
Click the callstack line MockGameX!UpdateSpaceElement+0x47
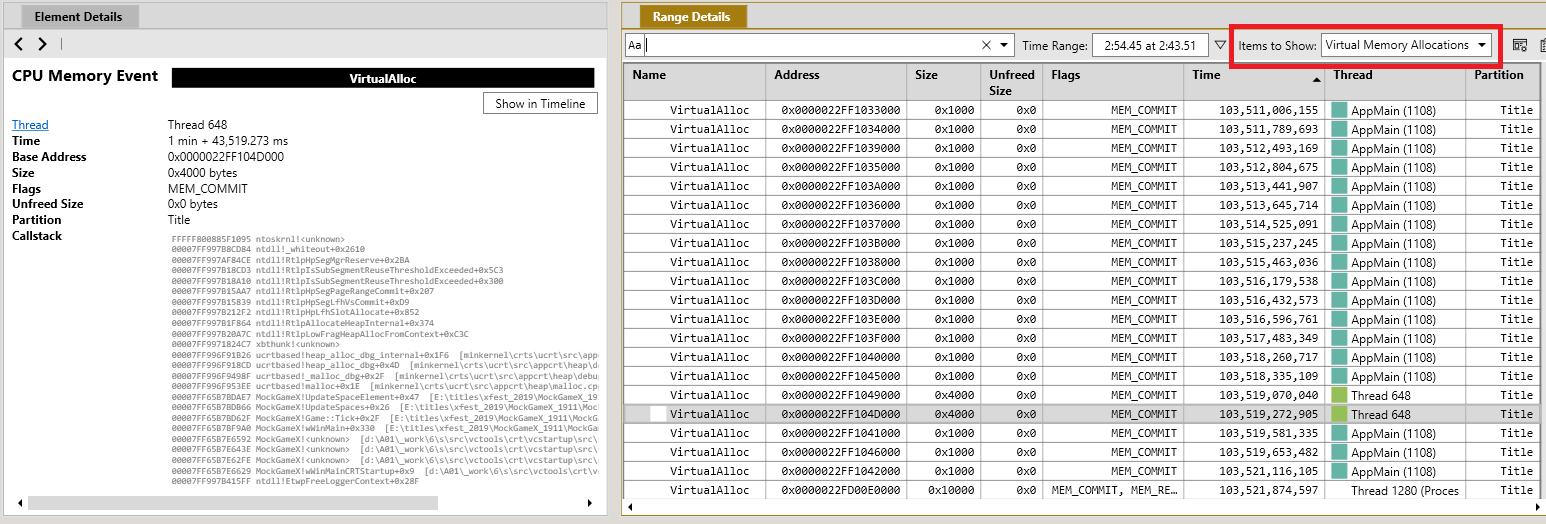pos(385,397)
